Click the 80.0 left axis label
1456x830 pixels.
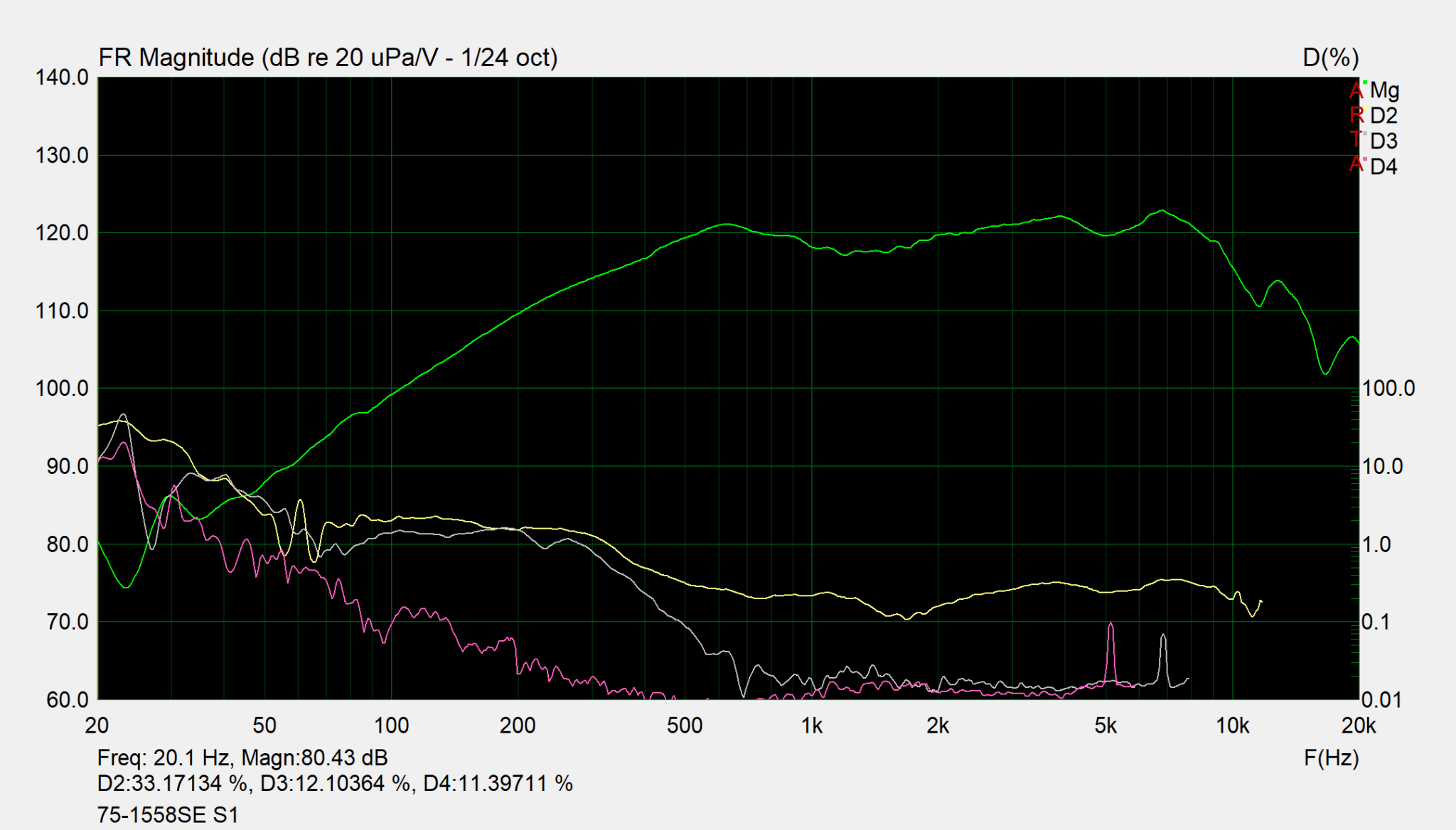67,544
